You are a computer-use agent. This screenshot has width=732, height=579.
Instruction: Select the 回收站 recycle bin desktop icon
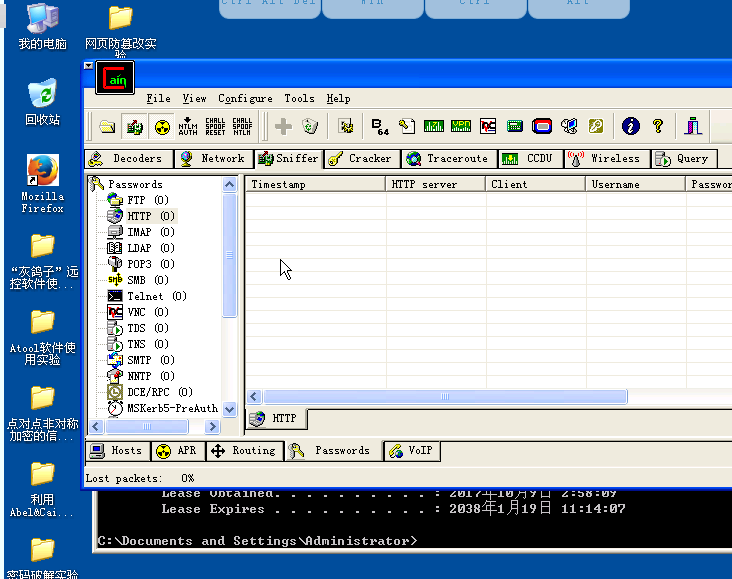tap(42, 102)
